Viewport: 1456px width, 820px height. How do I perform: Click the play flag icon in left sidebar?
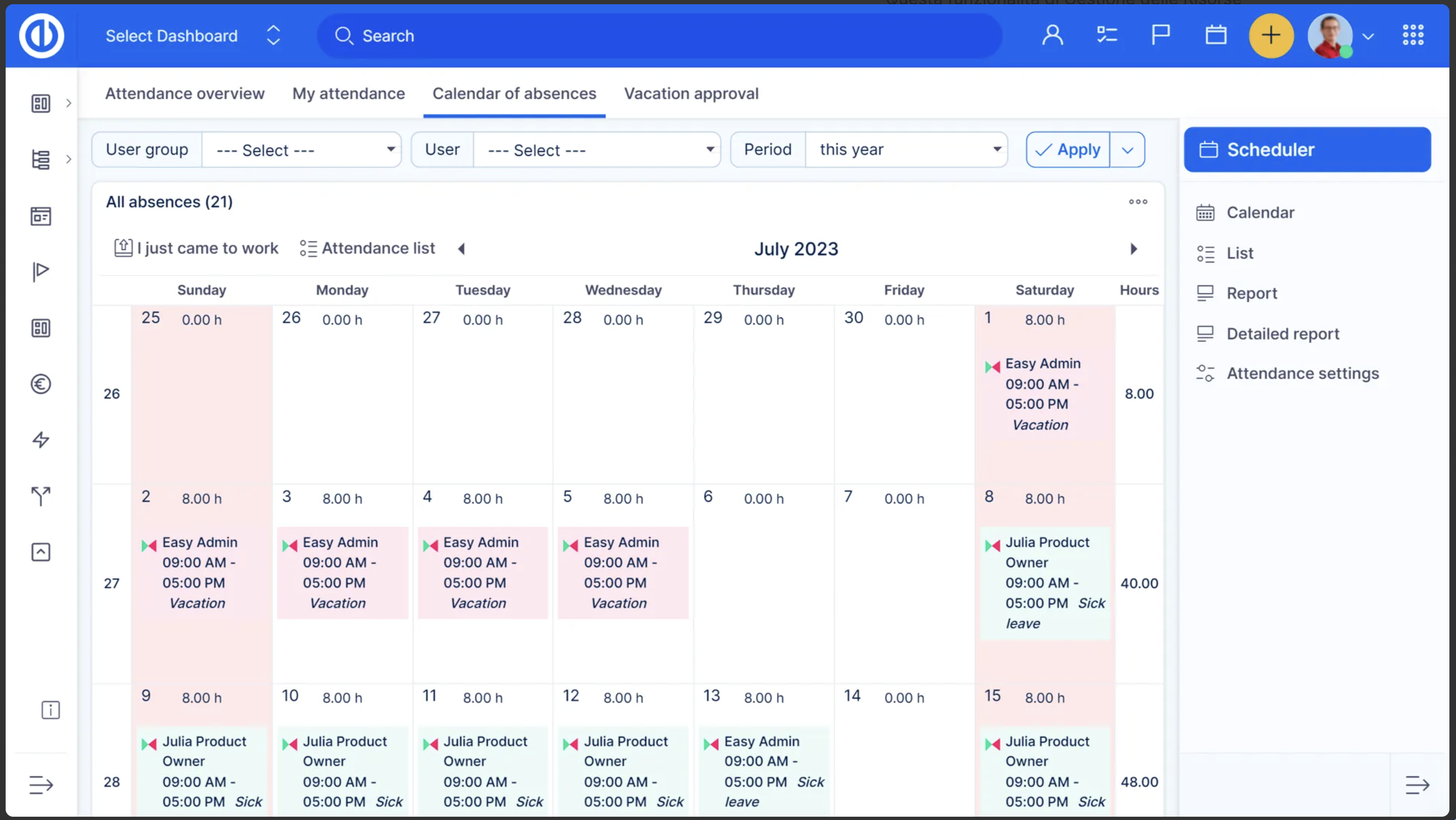pyautogui.click(x=40, y=272)
